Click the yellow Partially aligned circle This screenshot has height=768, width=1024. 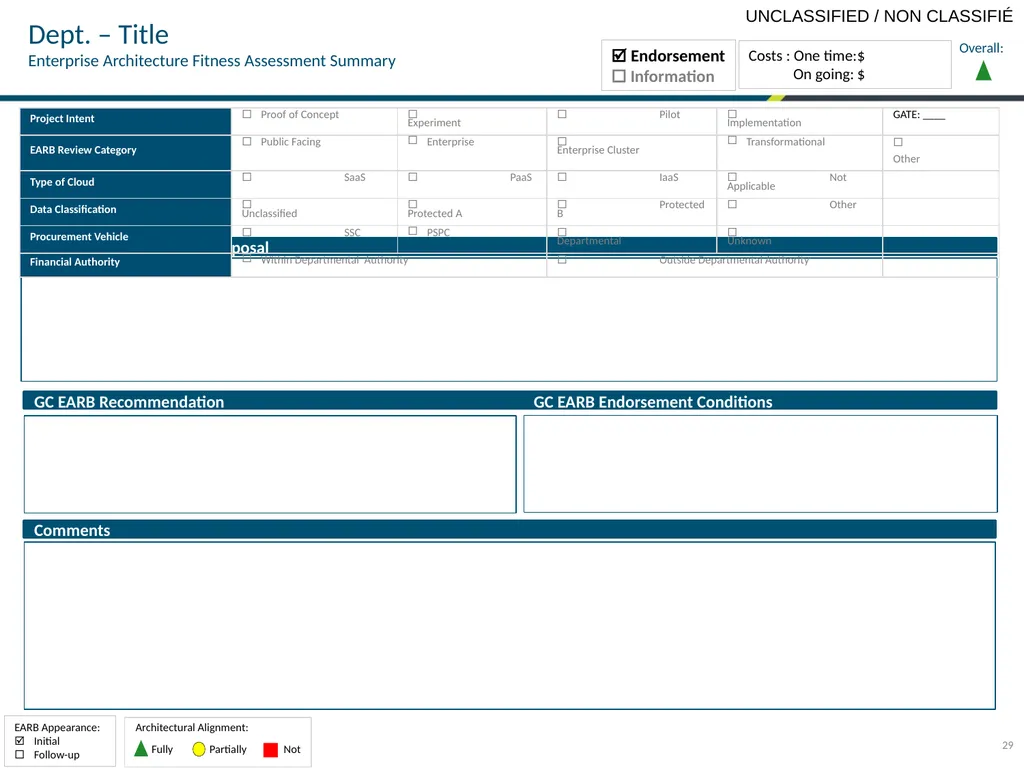199,749
